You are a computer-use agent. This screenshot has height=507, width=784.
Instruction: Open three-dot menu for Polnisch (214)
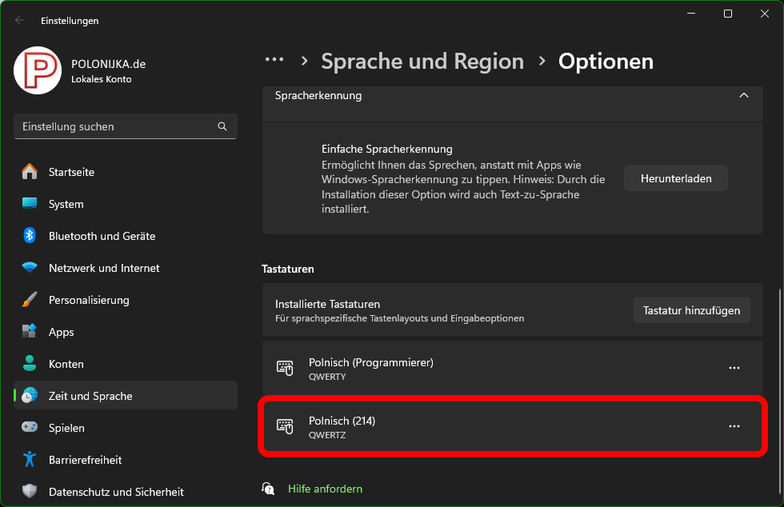[734, 426]
